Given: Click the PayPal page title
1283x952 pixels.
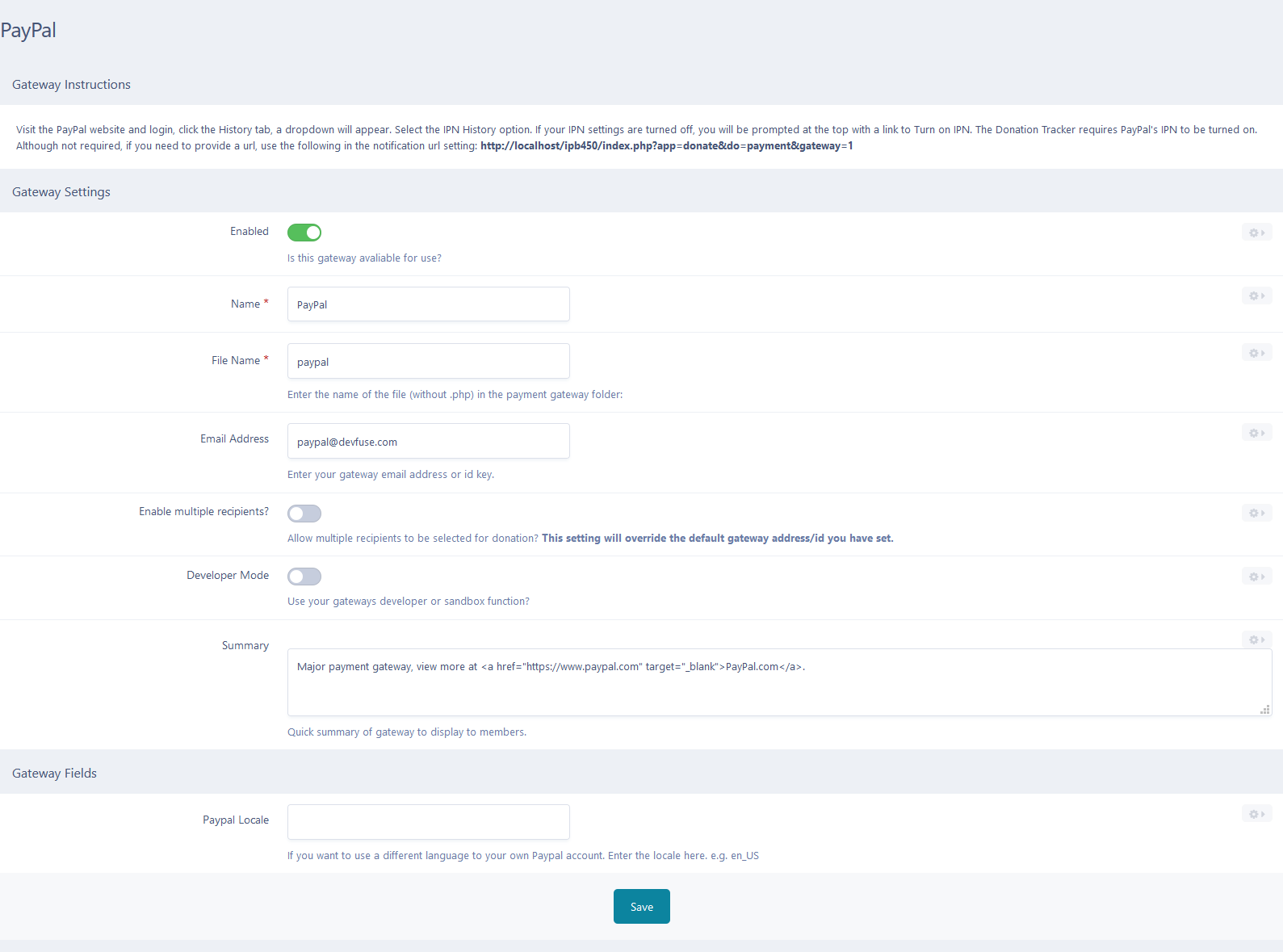Looking at the screenshot, I should tap(28, 31).
